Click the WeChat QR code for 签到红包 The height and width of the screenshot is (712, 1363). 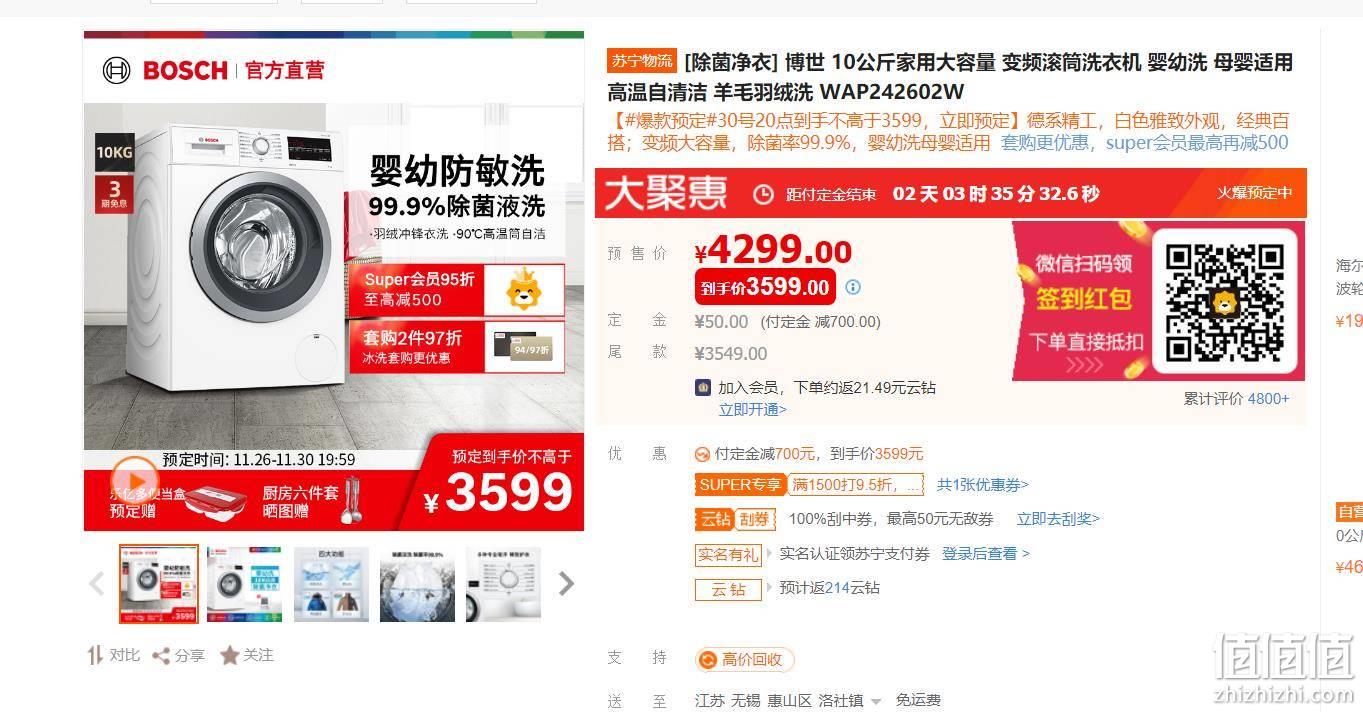point(1224,300)
